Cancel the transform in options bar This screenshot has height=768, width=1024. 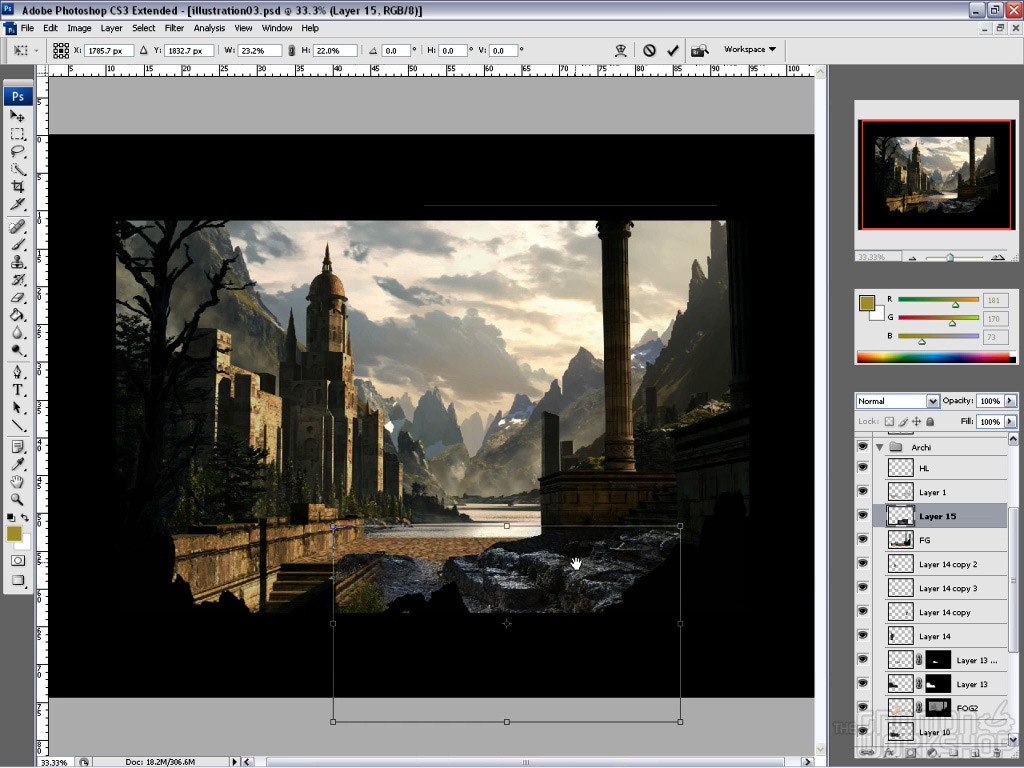(649, 50)
